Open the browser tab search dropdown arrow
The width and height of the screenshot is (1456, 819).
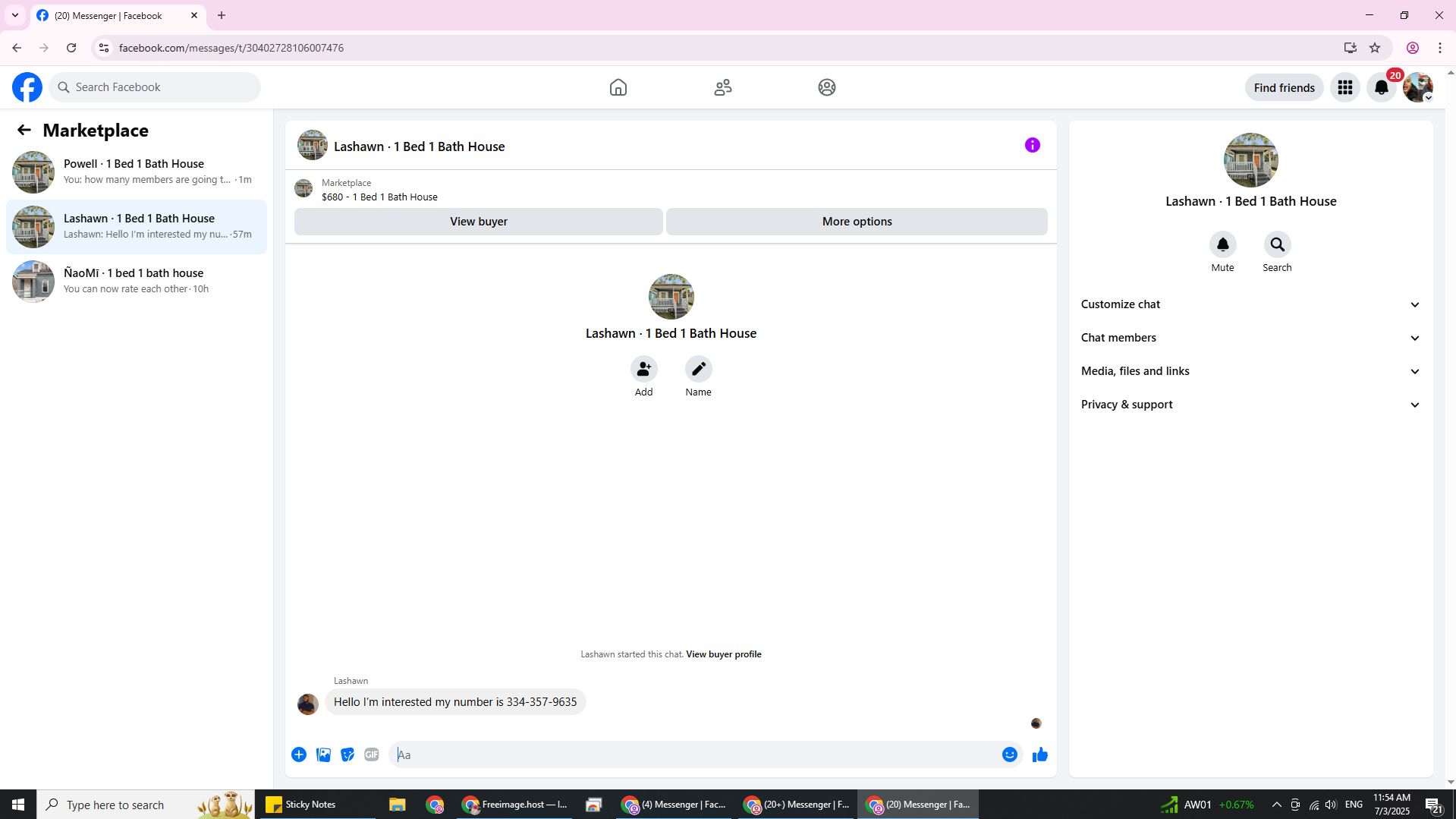[15, 15]
